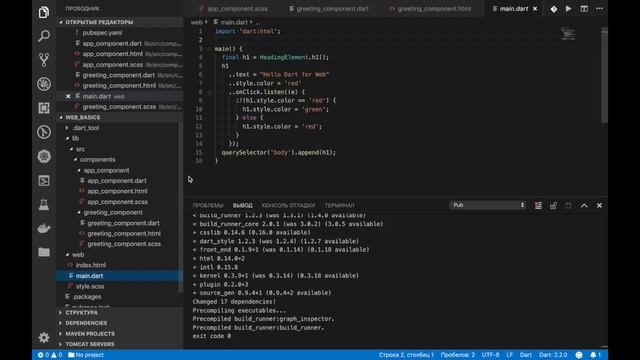640x360 pixels.
Task: Show errors and warnings count in status bar
Action: click(50, 355)
